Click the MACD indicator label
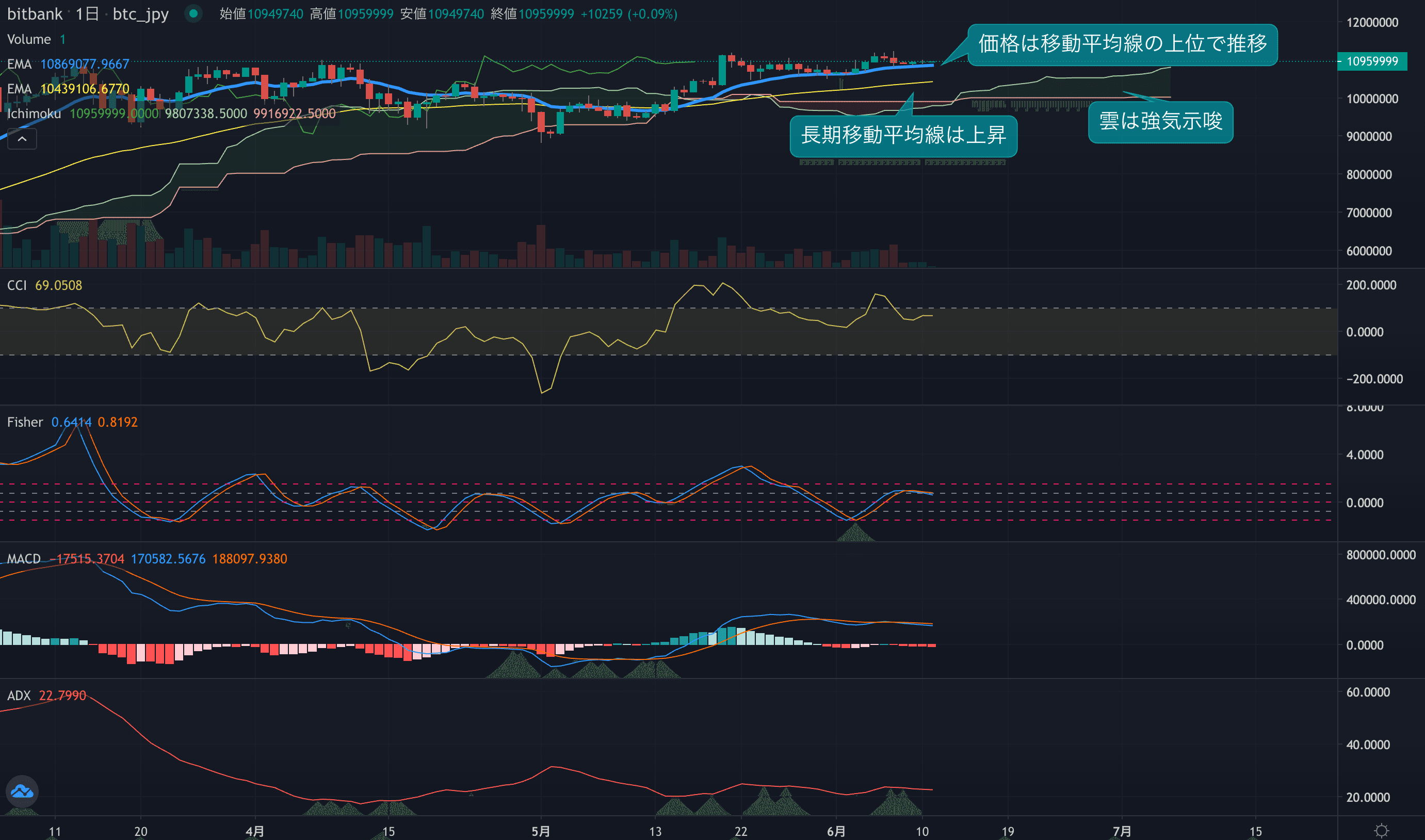Screen dimensions: 1425x840 click(24, 559)
